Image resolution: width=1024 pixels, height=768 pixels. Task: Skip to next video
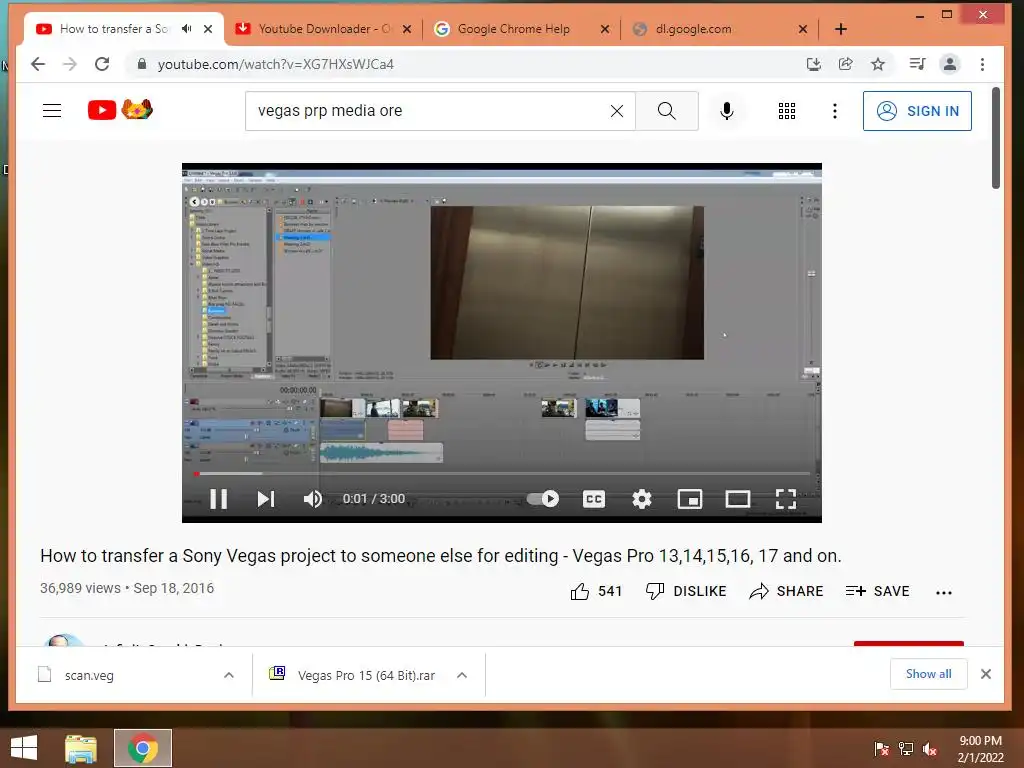tap(266, 499)
